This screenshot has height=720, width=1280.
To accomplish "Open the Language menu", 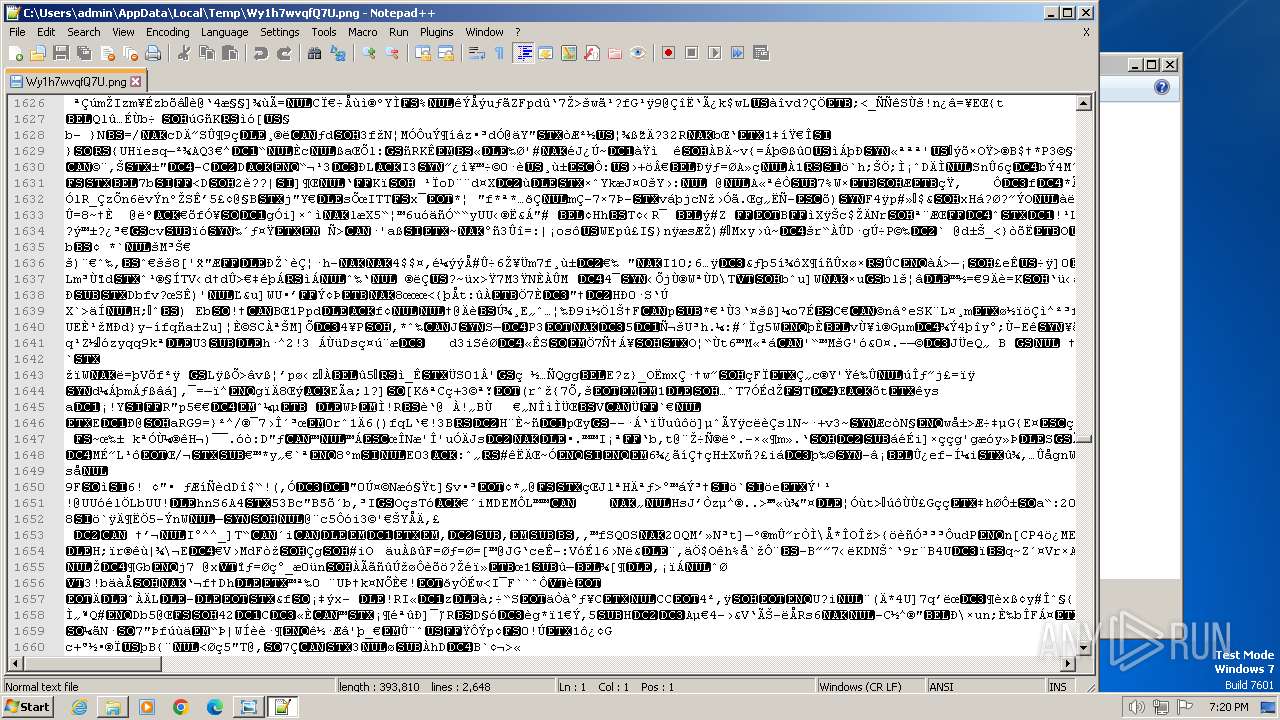I will pos(224,32).
